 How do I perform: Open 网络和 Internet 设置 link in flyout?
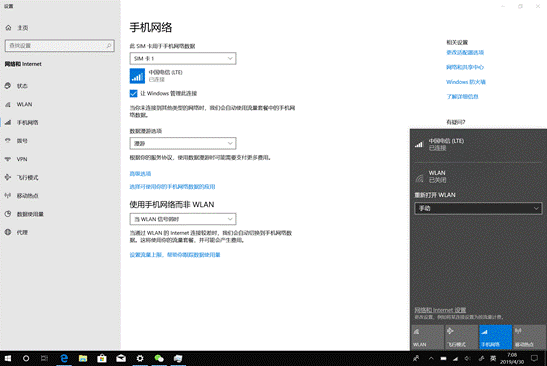[x=440, y=310]
